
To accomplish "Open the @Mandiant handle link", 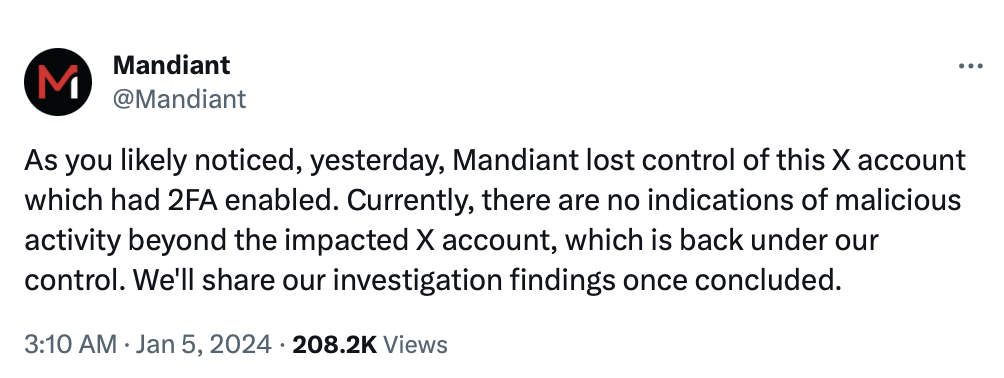I will tap(179, 99).
